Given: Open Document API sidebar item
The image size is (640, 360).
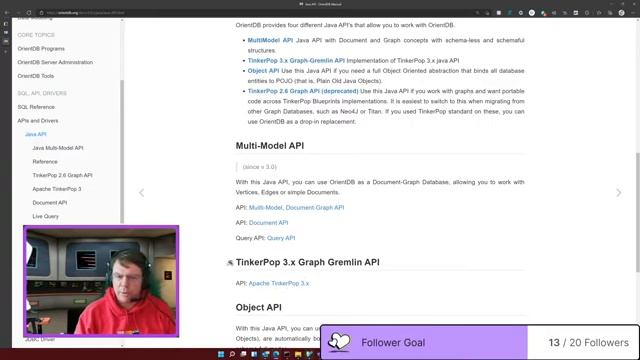Looking at the screenshot, I should (x=49, y=202).
